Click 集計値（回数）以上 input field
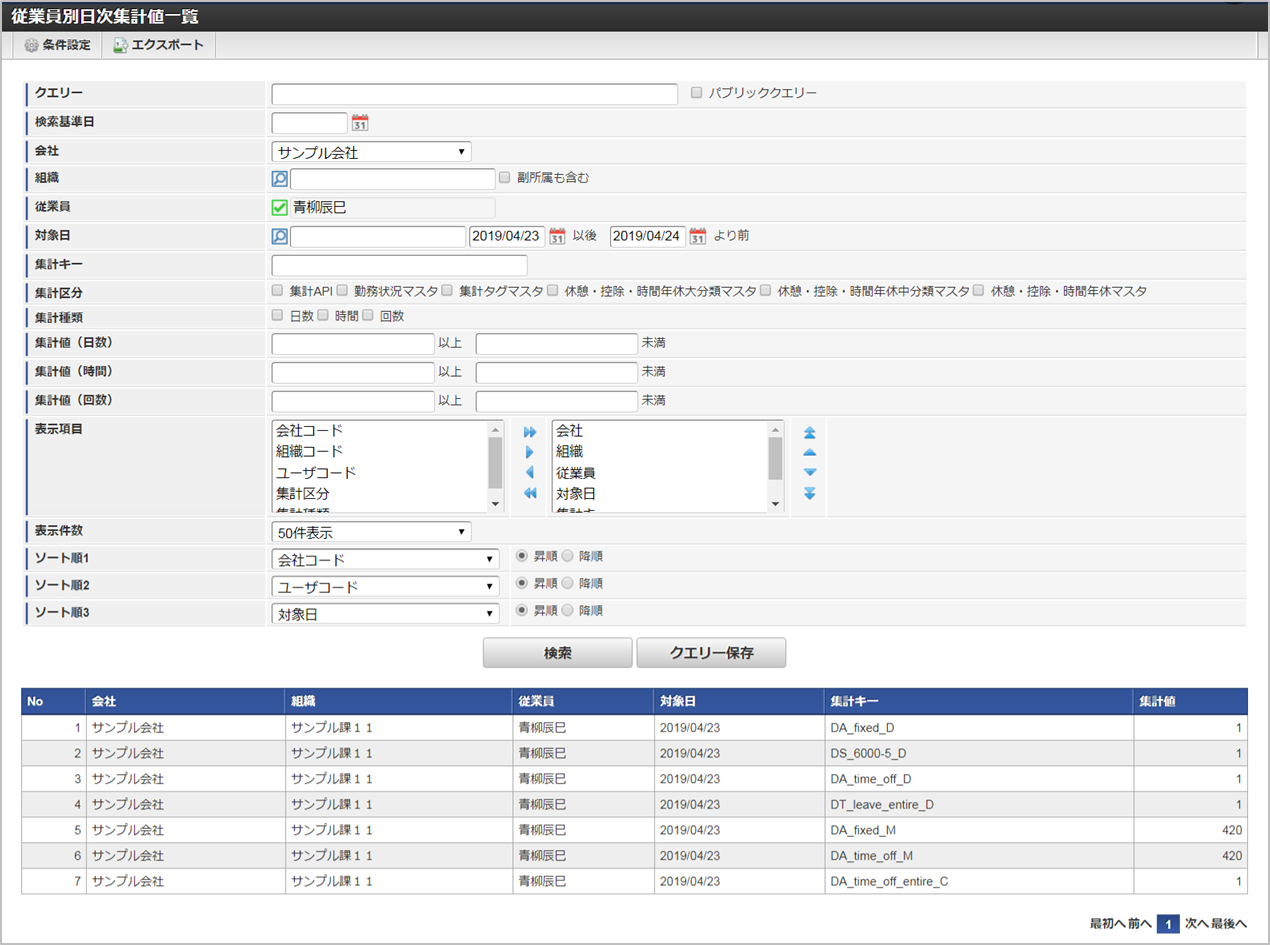1270x945 pixels. click(x=353, y=401)
